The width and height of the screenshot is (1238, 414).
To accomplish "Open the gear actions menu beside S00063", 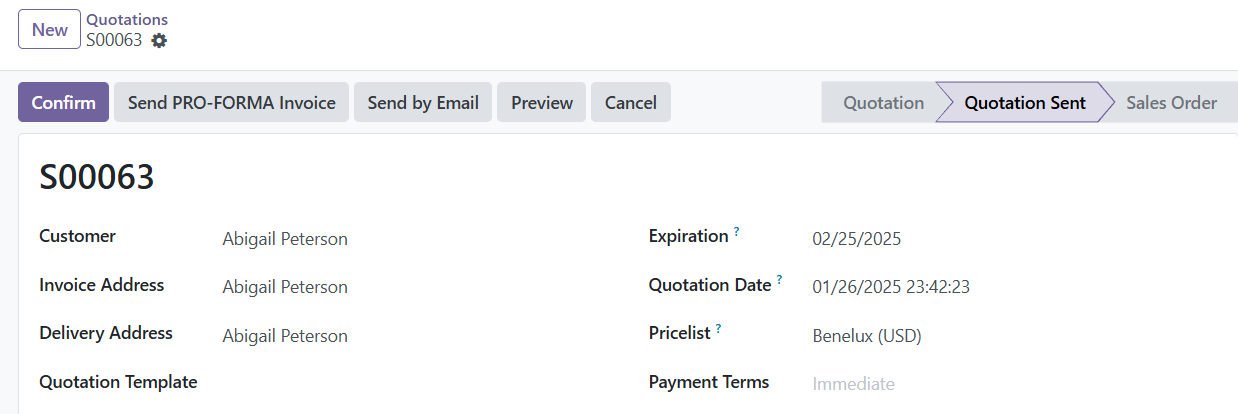I will tap(158, 41).
